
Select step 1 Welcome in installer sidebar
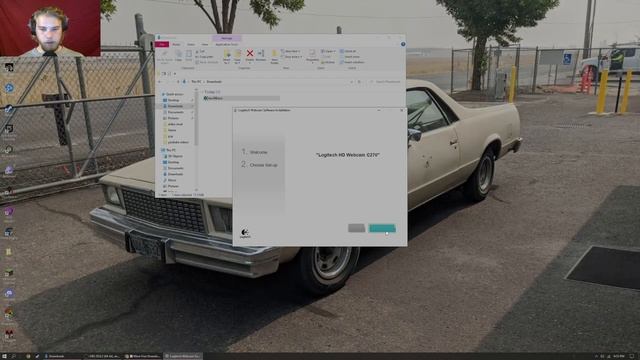click(x=255, y=152)
